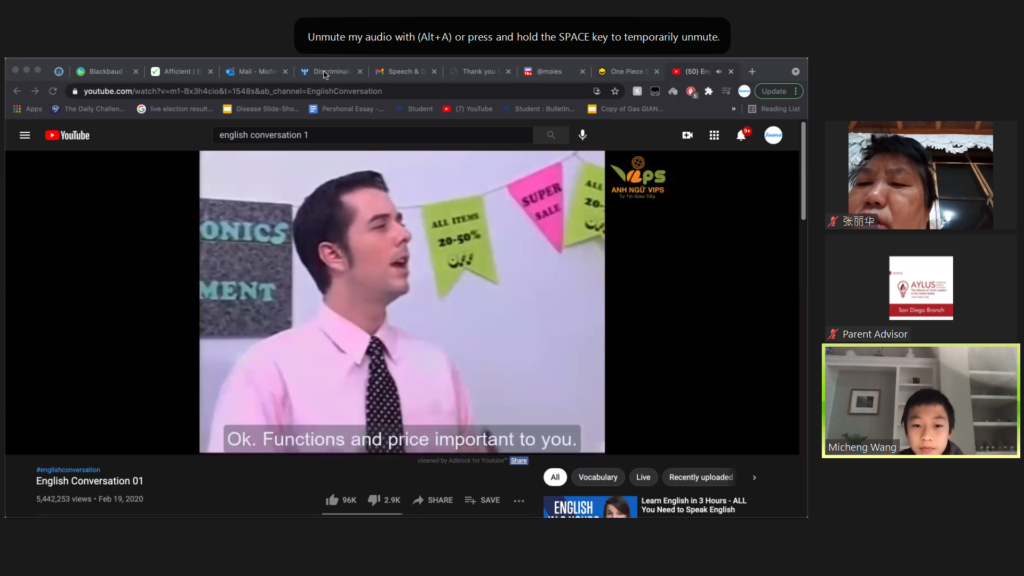Select the Micheng Wang participant video tile
The image size is (1024, 576).
point(921,401)
